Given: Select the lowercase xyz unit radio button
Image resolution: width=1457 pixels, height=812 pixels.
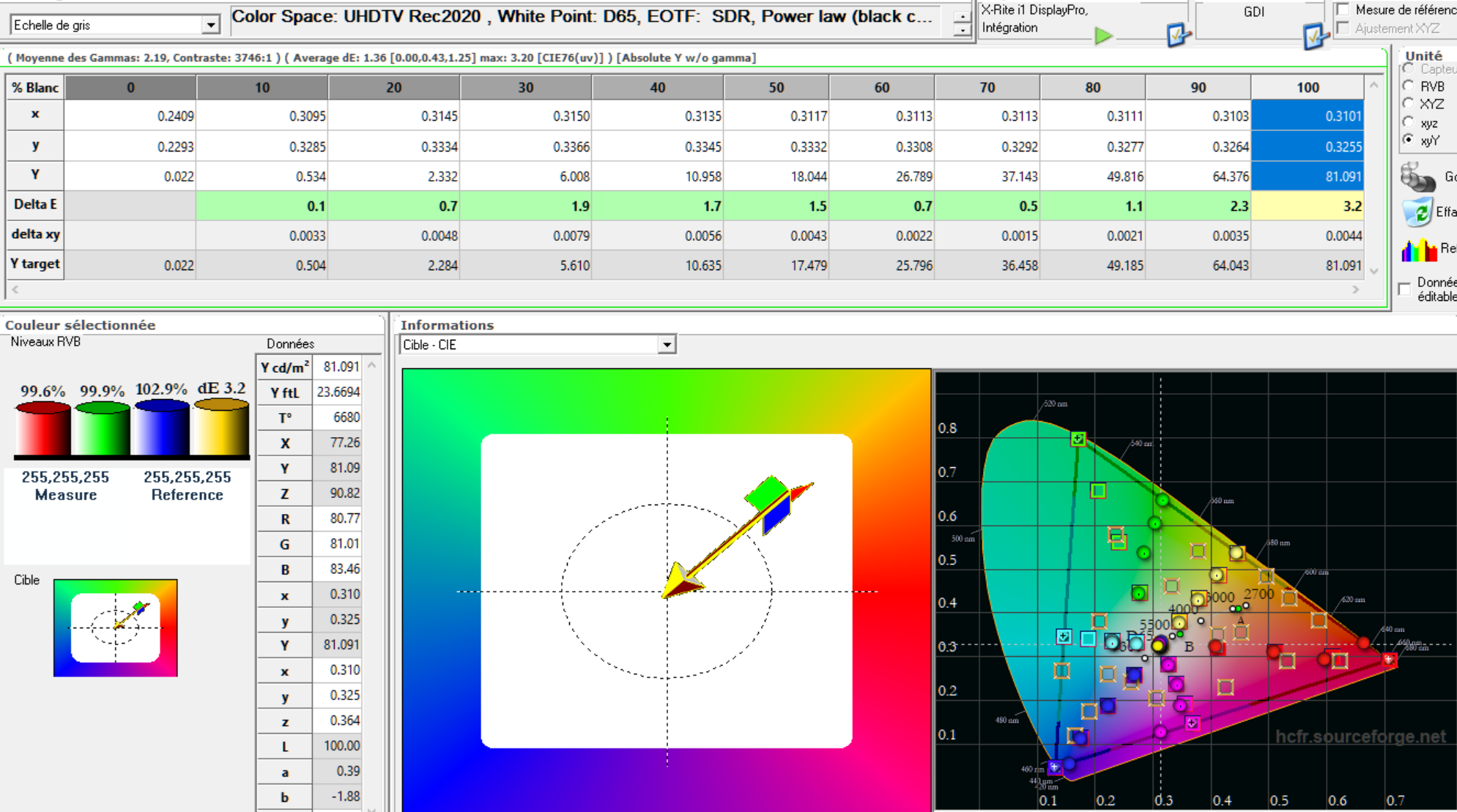Looking at the screenshot, I should click(x=1408, y=122).
